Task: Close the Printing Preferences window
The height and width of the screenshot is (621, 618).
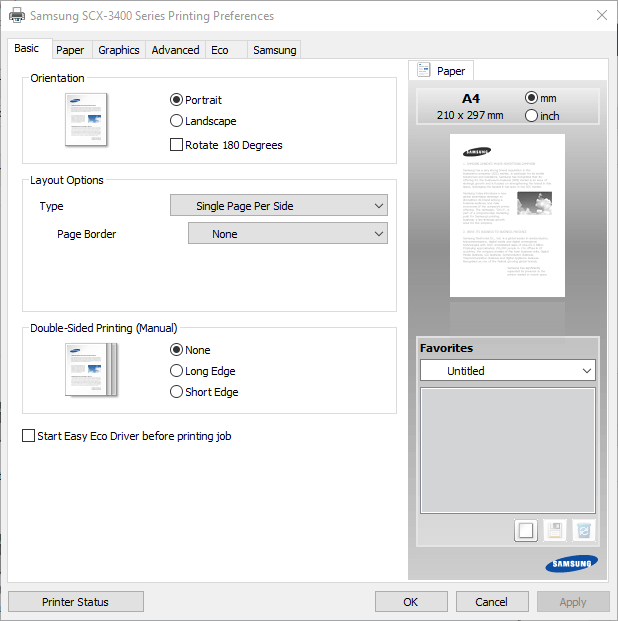Action: pos(602,15)
